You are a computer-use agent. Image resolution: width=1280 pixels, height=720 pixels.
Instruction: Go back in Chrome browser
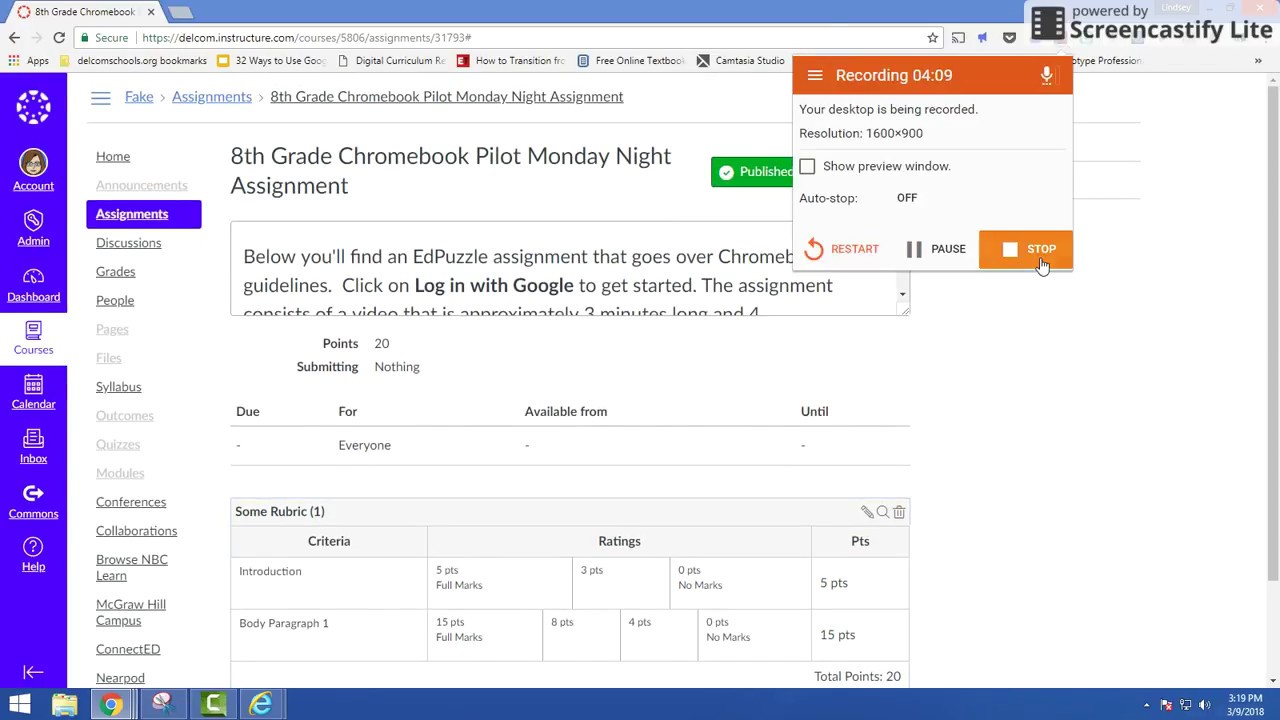pos(14,38)
